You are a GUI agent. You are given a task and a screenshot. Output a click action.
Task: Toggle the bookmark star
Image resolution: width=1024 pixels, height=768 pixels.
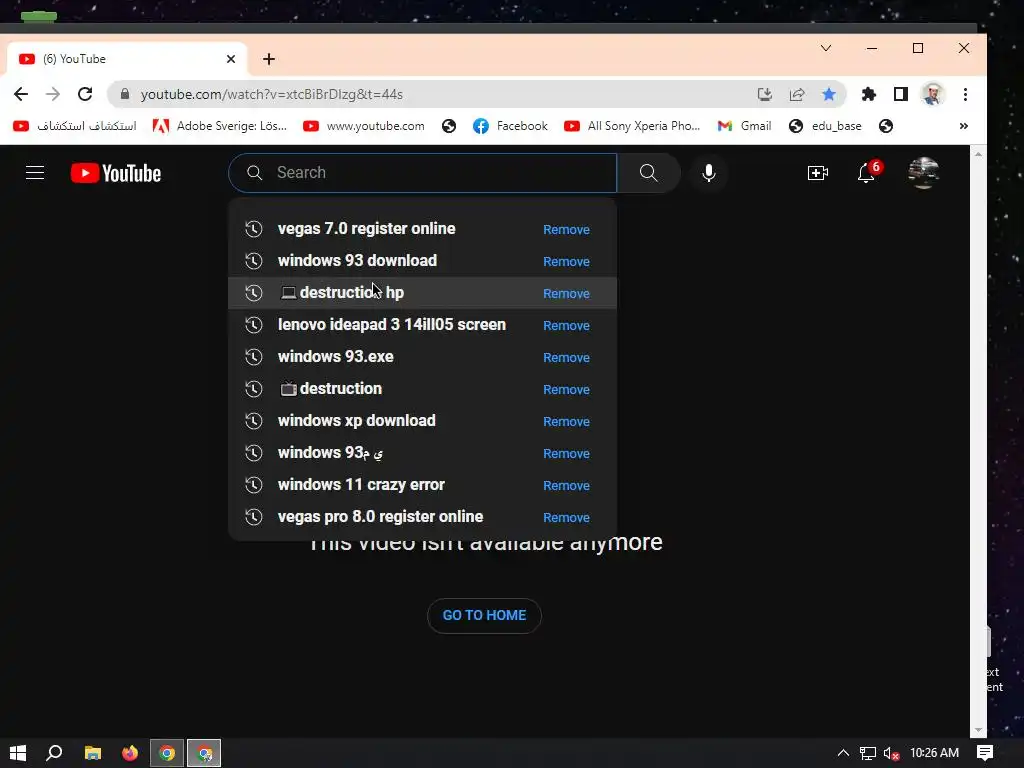pos(829,94)
